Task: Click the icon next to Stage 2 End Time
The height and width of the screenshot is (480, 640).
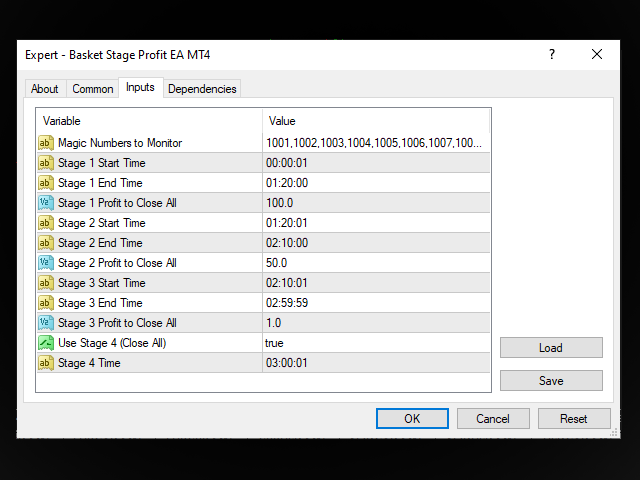Action: [x=45, y=243]
